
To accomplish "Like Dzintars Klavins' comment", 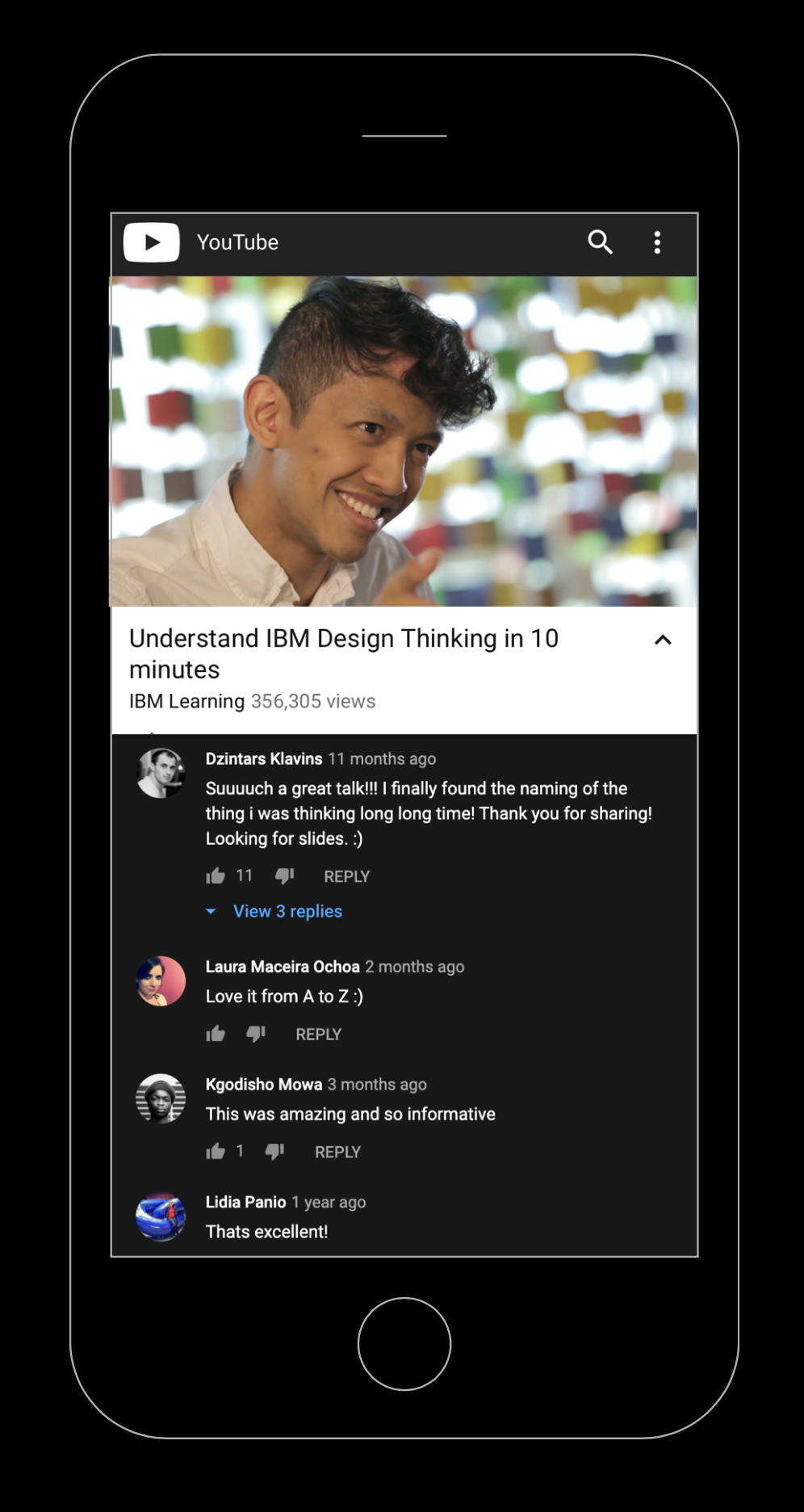I will [x=216, y=876].
